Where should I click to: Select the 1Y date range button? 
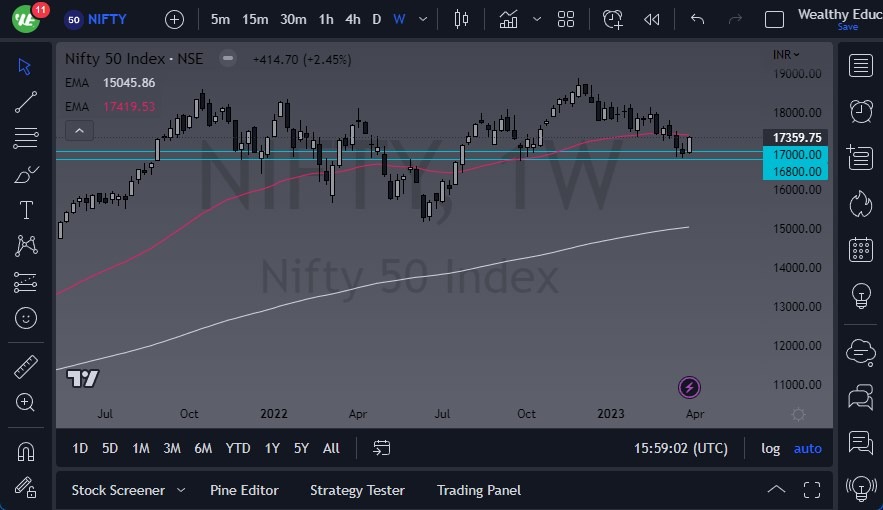(272, 448)
